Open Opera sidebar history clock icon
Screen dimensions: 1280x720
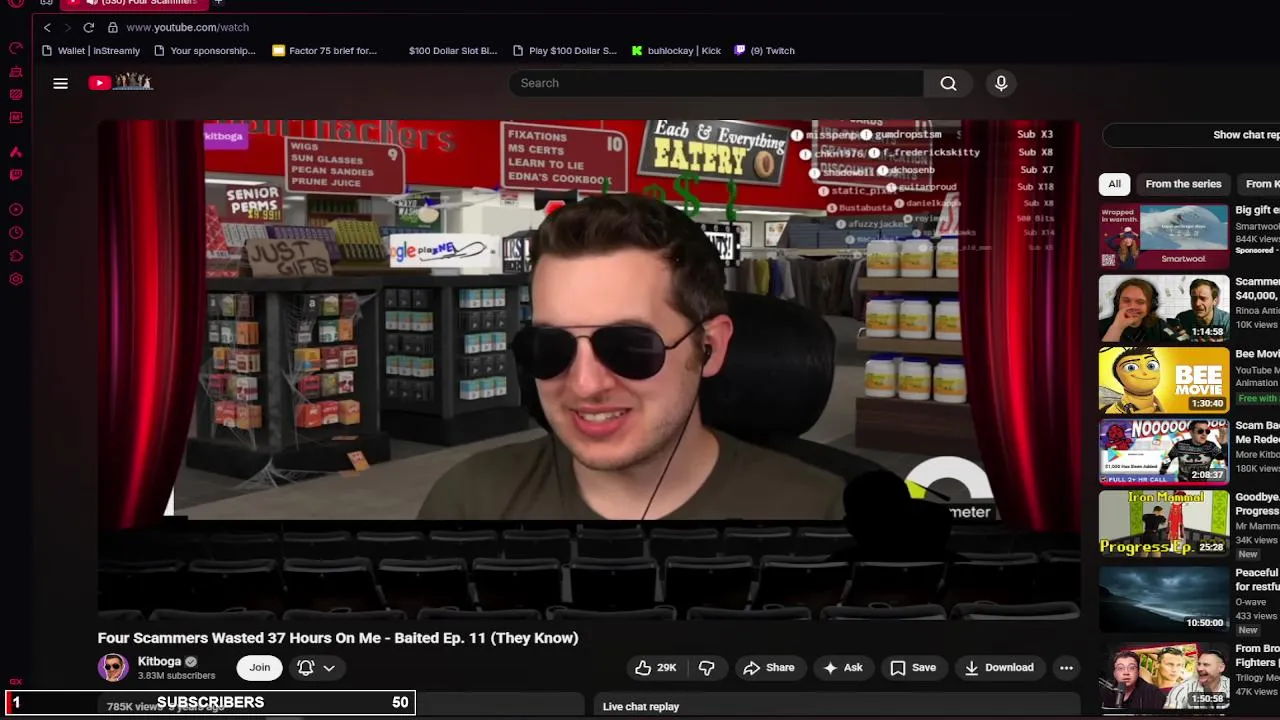16,233
